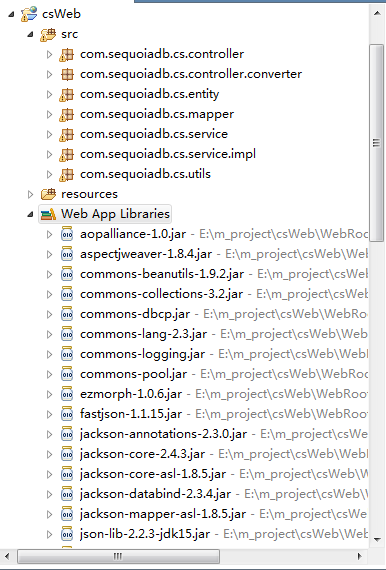Image resolution: width=386 pixels, height=570 pixels.
Task: Click the fastjson-1.1.15.jar jar icon
Action: [x=67, y=414]
